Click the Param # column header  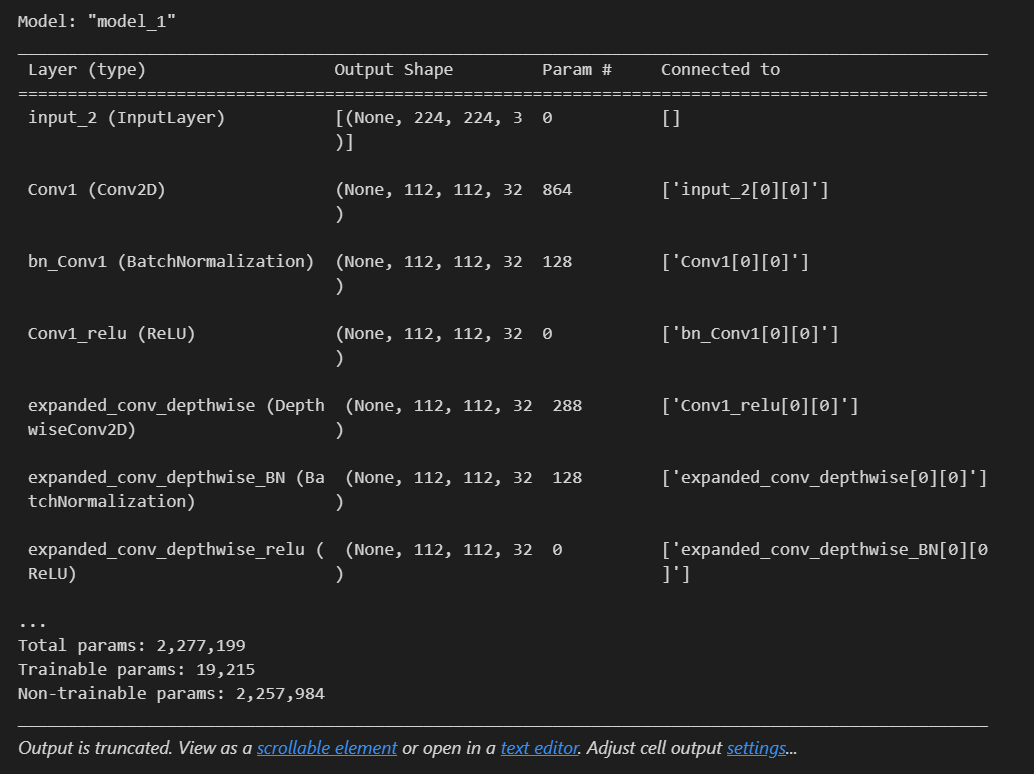pos(577,69)
